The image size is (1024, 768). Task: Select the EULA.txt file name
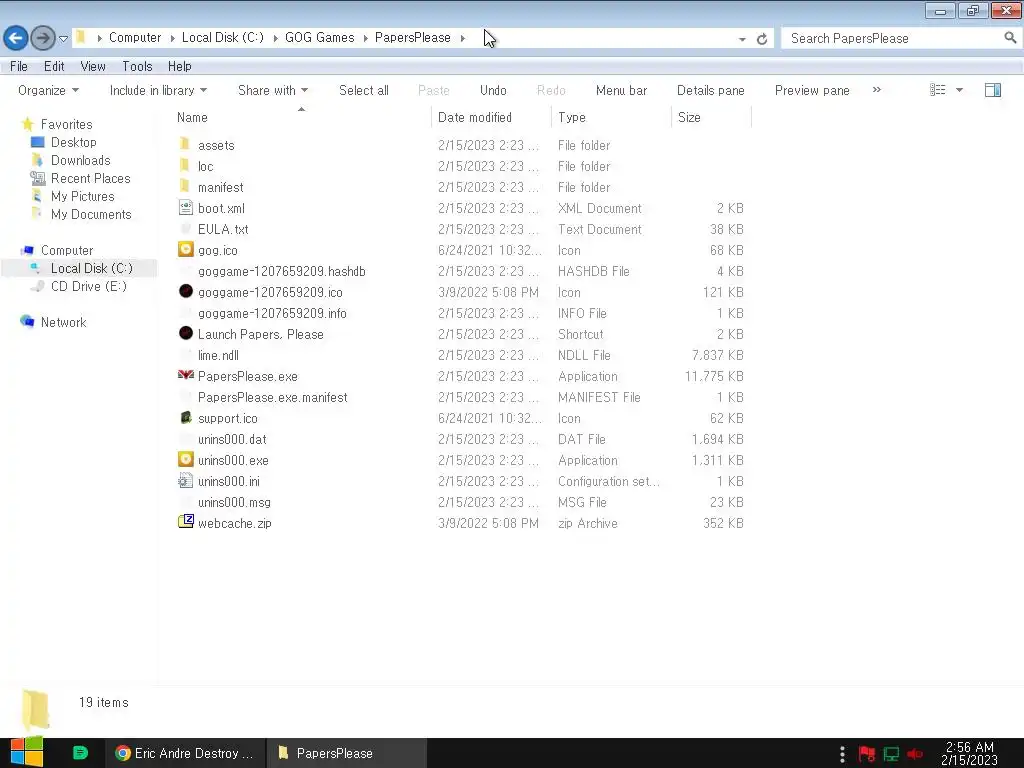pyautogui.click(x=223, y=229)
